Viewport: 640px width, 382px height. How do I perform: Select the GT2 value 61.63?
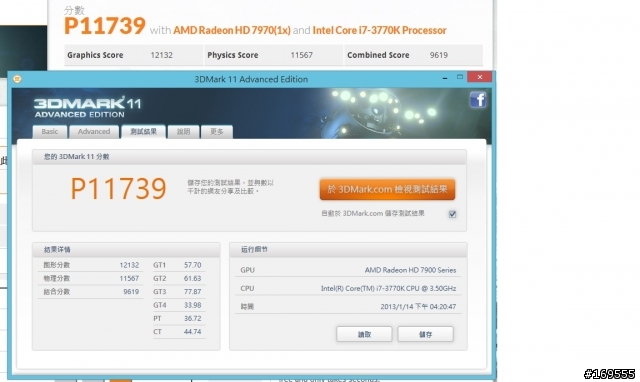(x=193, y=278)
